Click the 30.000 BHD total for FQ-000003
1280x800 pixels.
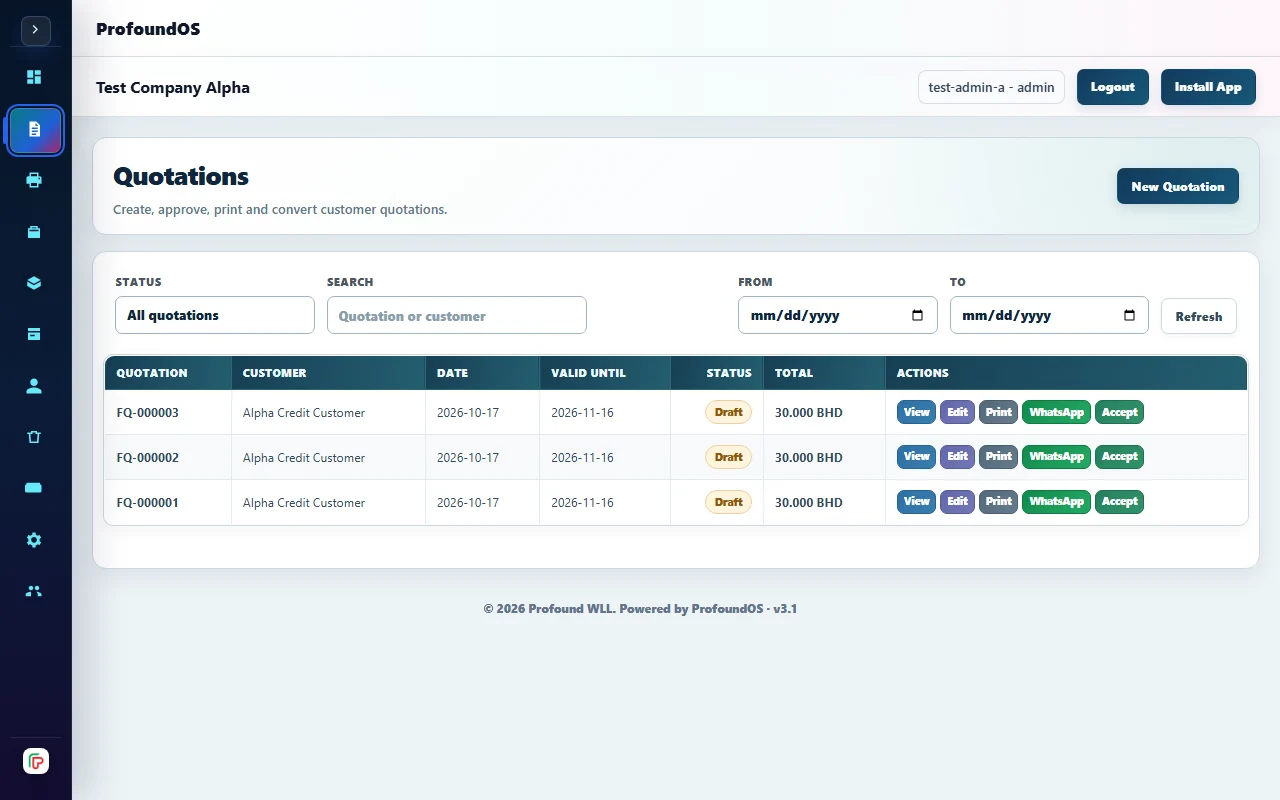click(809, 413)
